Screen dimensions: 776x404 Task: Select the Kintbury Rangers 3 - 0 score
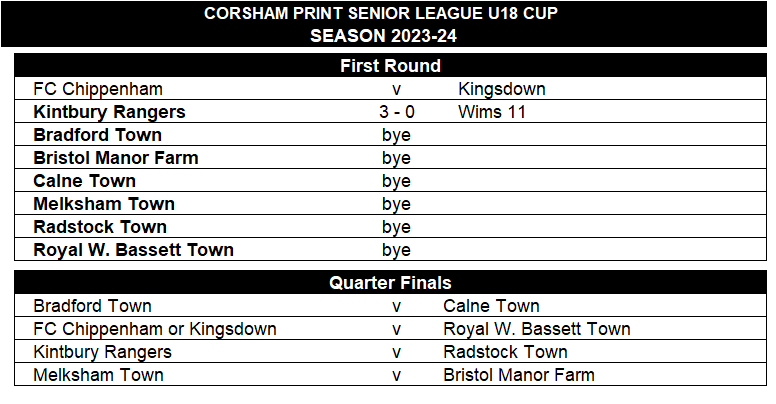point(396,112)
